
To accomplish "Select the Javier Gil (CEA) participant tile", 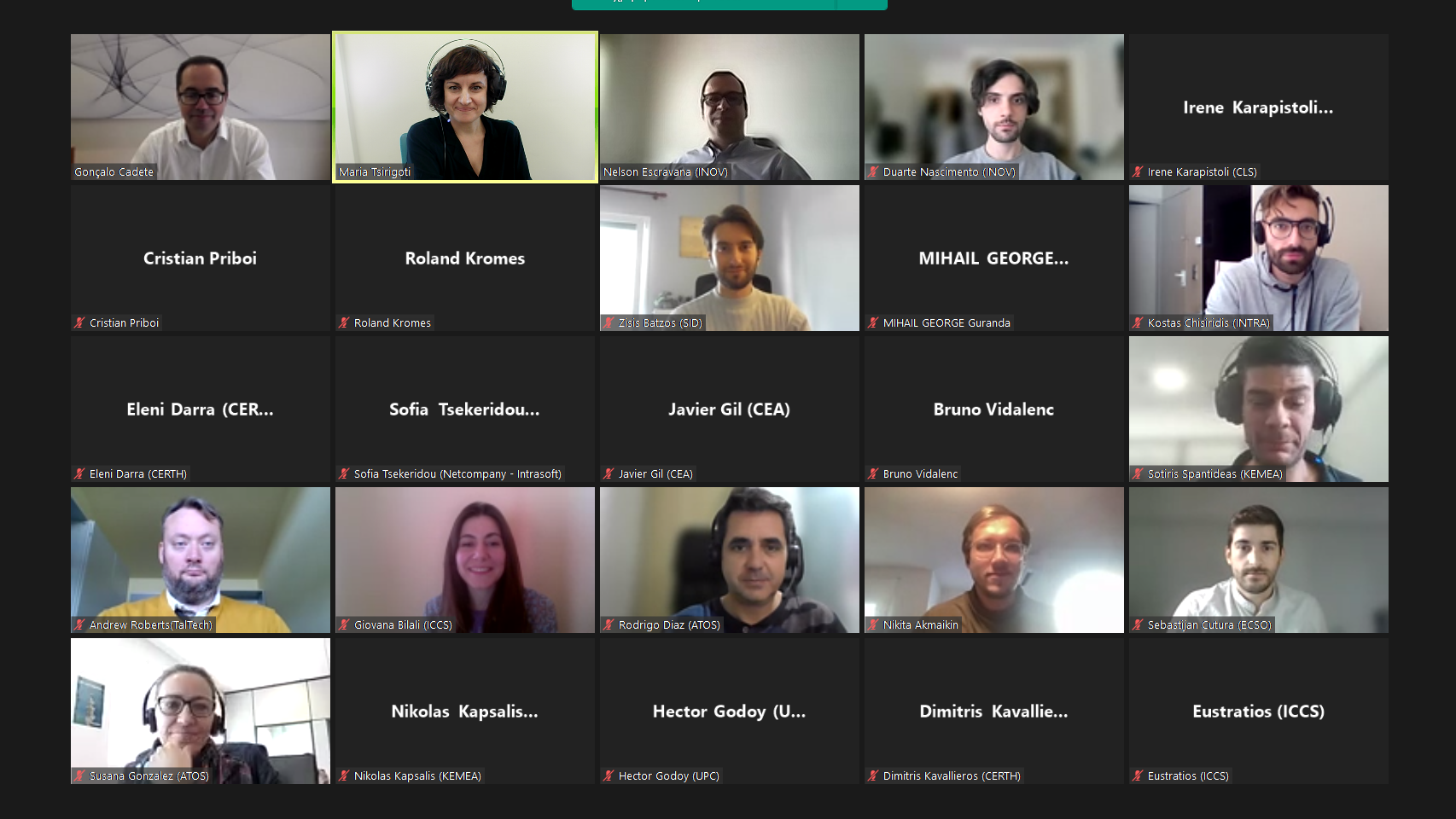I will tap(730, 409).
